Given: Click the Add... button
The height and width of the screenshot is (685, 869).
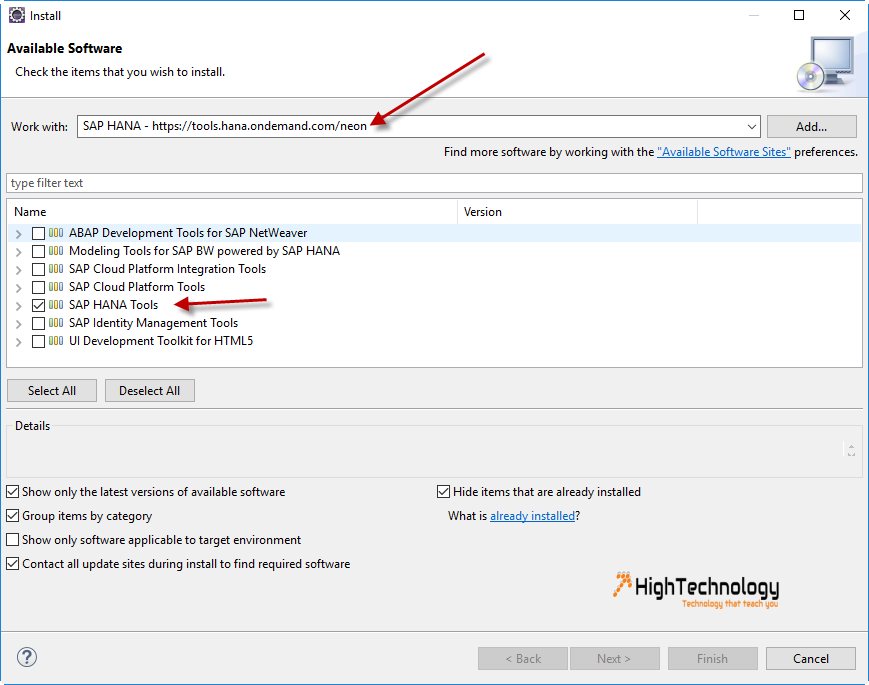Looking at the screenshot, I should pyautogui.click(x=811, y=126).
